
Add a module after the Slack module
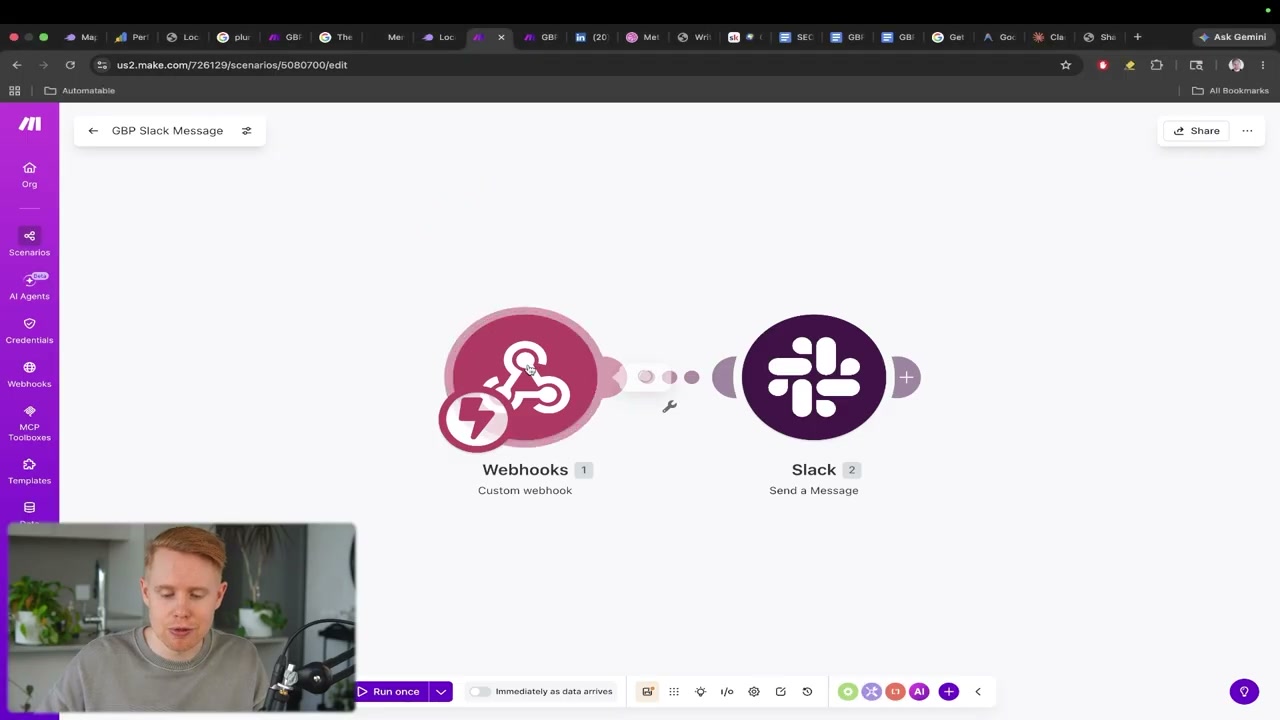[906, 377]
